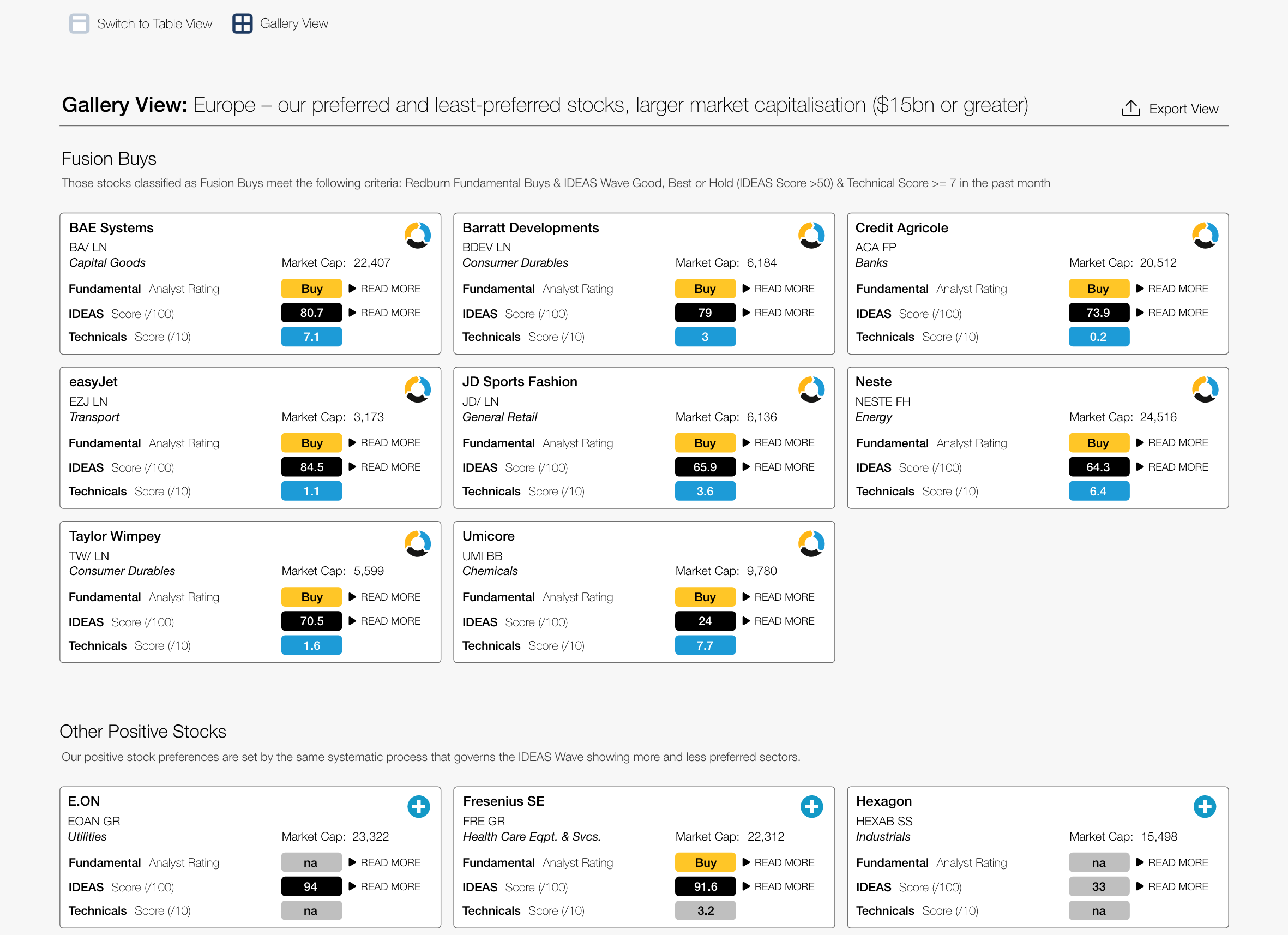This screenshot has width=1288, height=935.
Task: Open READ MORE for Credit Agricole IDEAS score
Action: [1172, 313]
